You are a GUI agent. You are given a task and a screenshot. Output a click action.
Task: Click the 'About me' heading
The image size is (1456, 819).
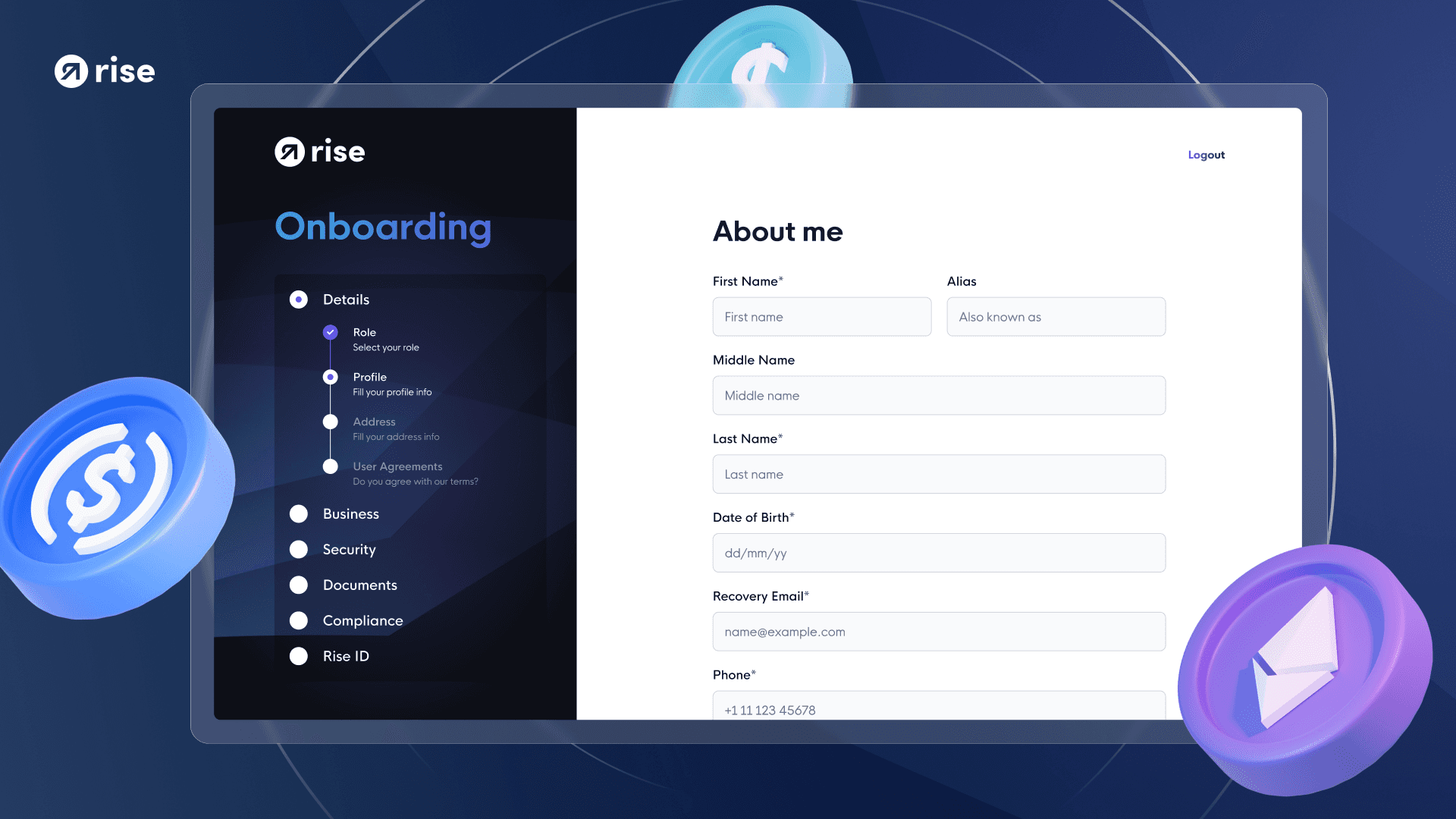tap(778, 232)
